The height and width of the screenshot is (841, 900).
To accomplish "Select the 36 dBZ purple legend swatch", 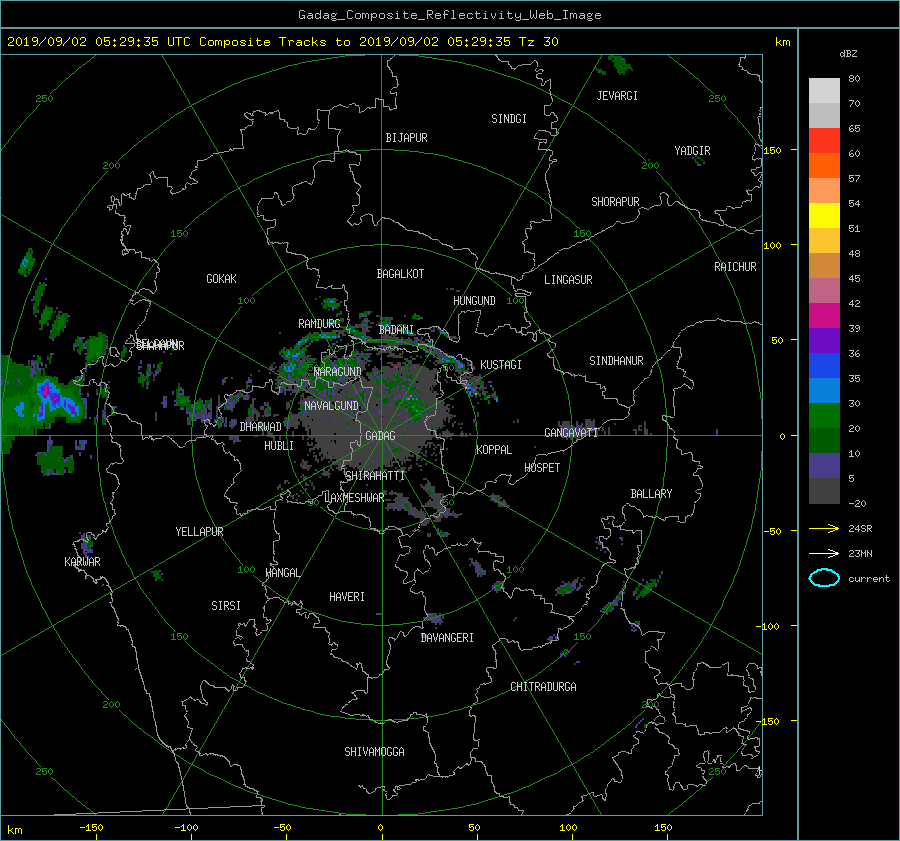I will tap(824, 340).
